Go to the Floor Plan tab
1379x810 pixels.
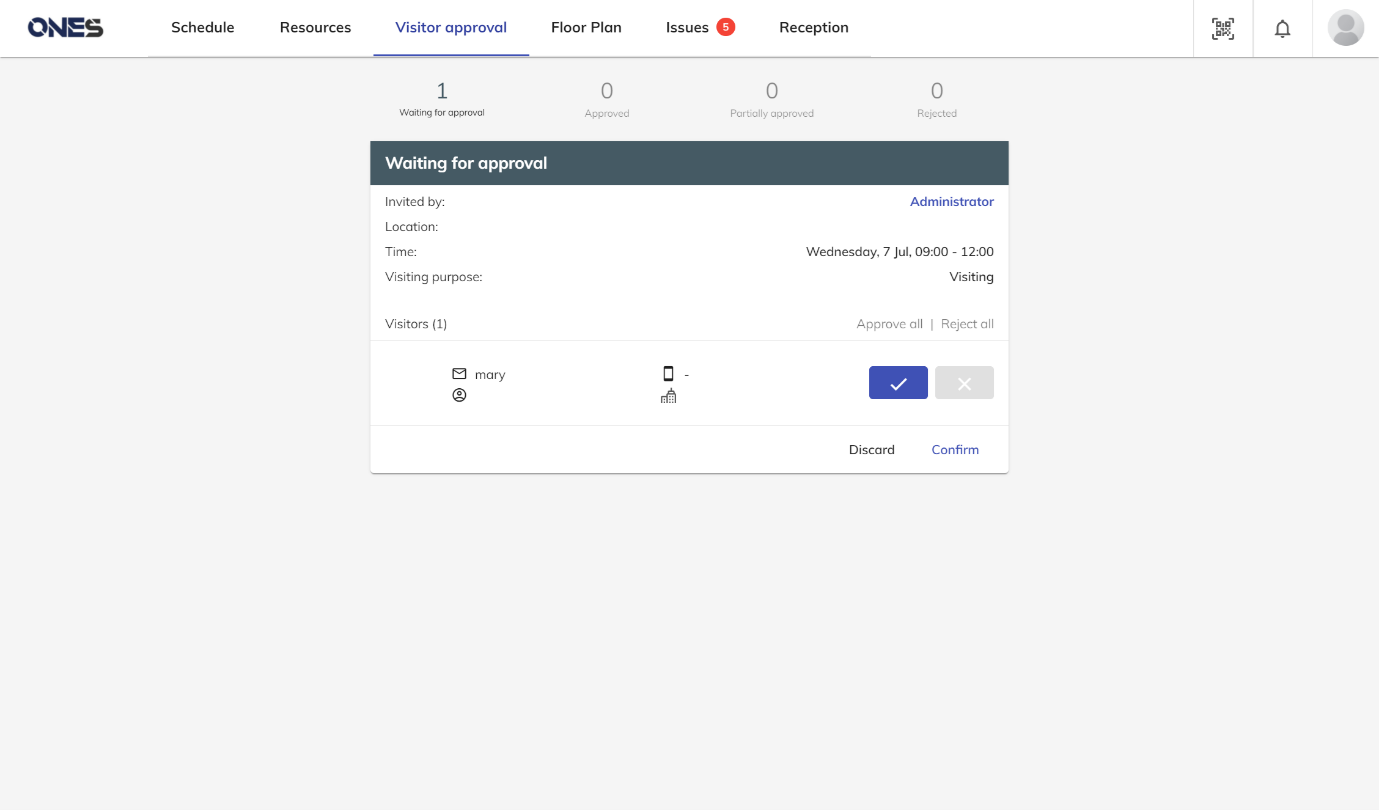586,28
